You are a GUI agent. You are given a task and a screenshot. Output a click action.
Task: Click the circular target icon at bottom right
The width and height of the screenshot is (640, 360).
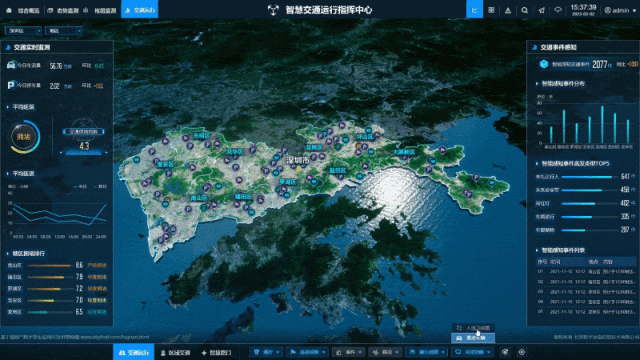tap(522, 352)
